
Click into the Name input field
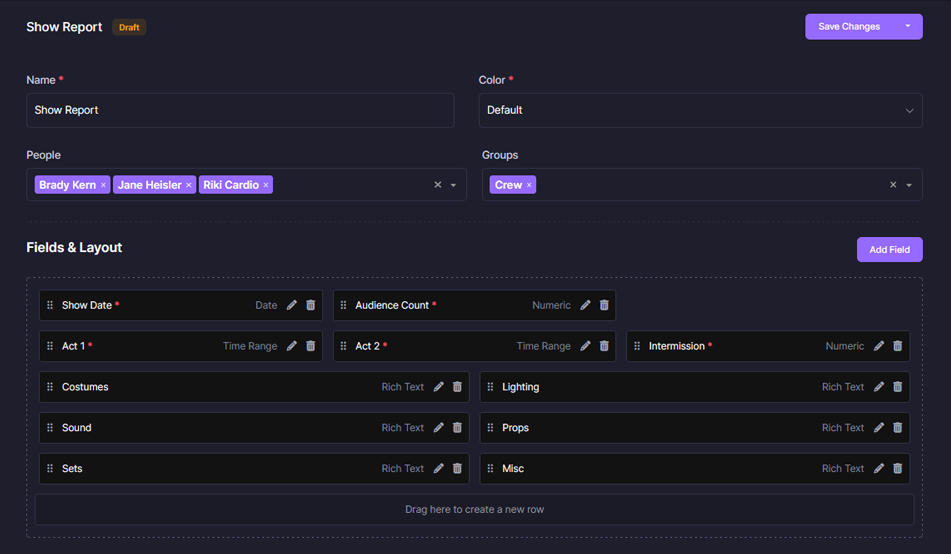(x=240, y=110)
